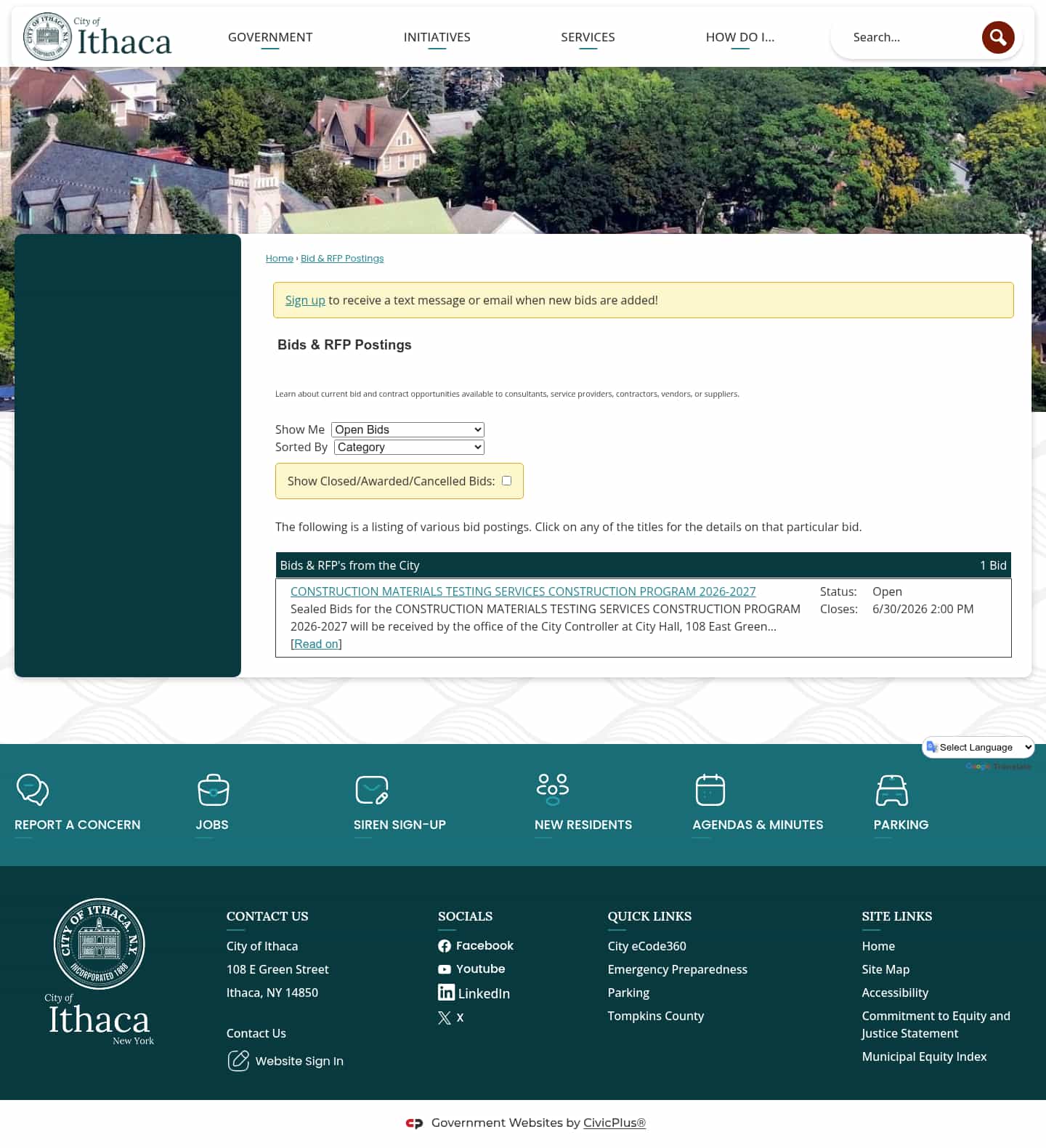Click the magnifier search button
Screen dimensions: 1046x1148
tap(998, 37)
